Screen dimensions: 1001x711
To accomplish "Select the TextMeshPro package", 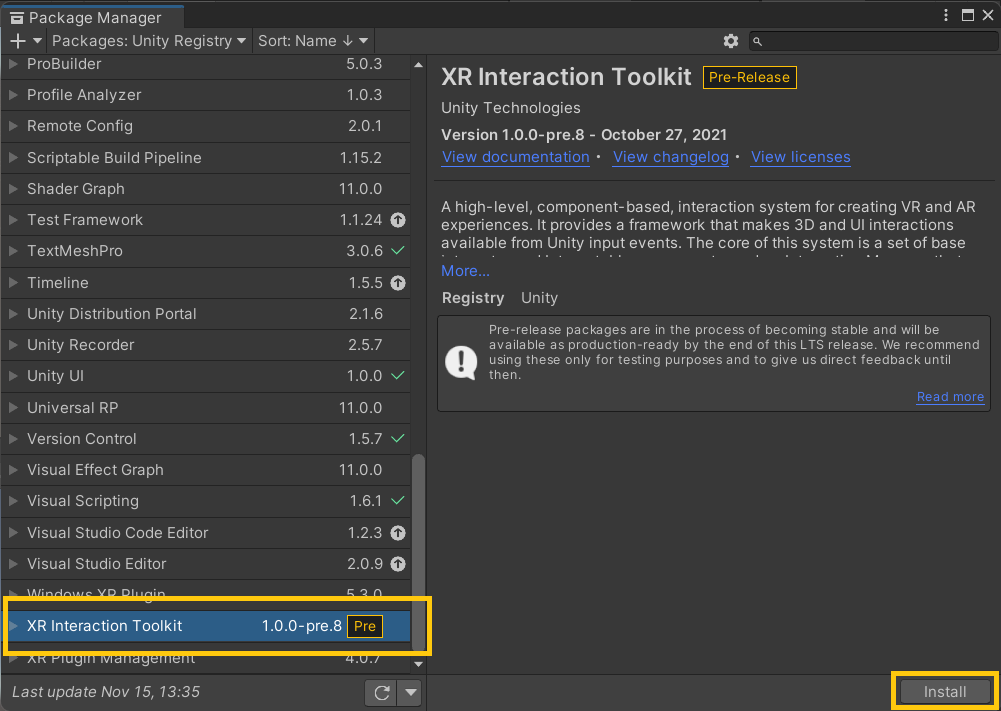I will tap(206, 251).
